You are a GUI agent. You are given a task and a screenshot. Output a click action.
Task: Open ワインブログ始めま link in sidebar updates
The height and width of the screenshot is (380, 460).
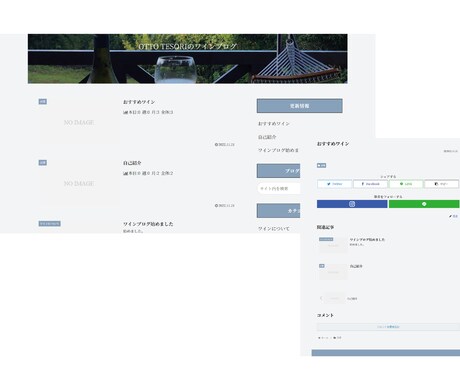(278, 150)
